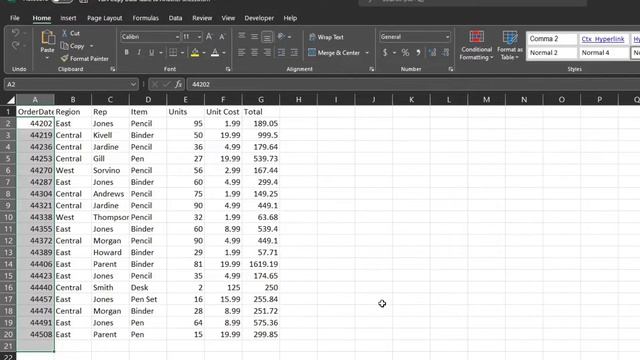640x360 pixels.
Task: Toggle Wrap Text
Action: click(x=327, y=37)
